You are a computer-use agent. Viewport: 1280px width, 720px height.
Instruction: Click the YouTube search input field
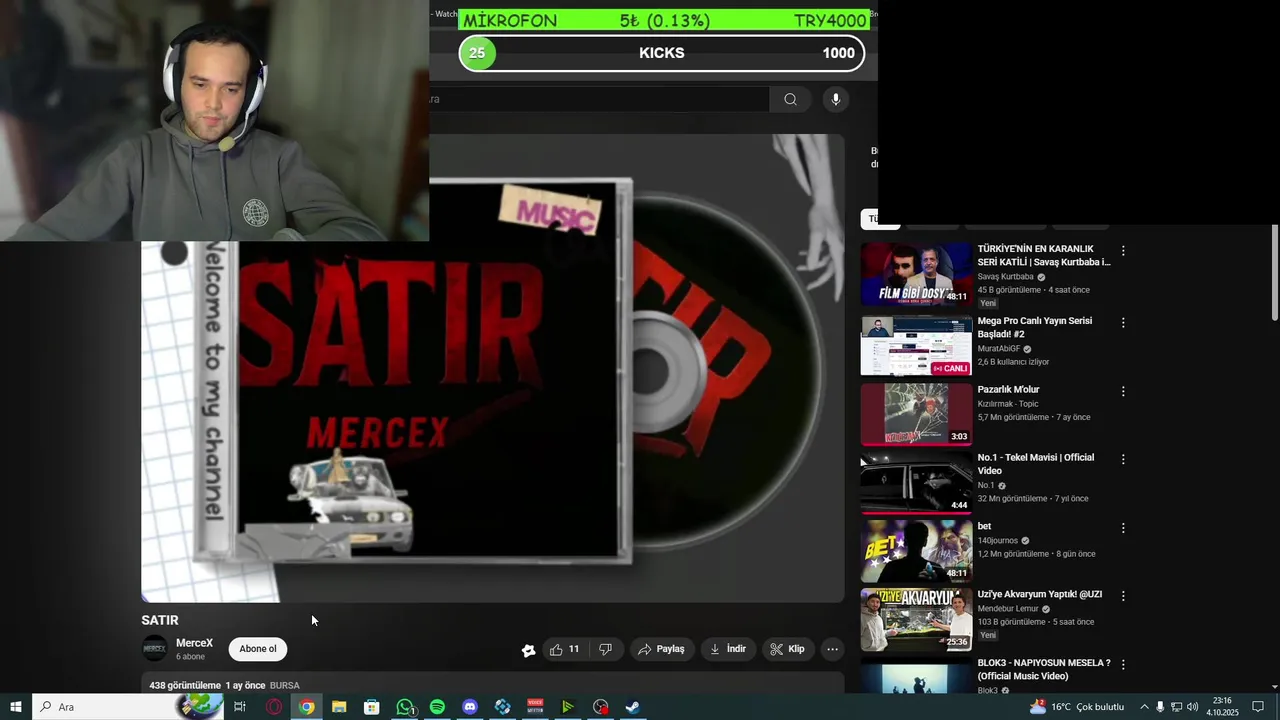(599, 99)
